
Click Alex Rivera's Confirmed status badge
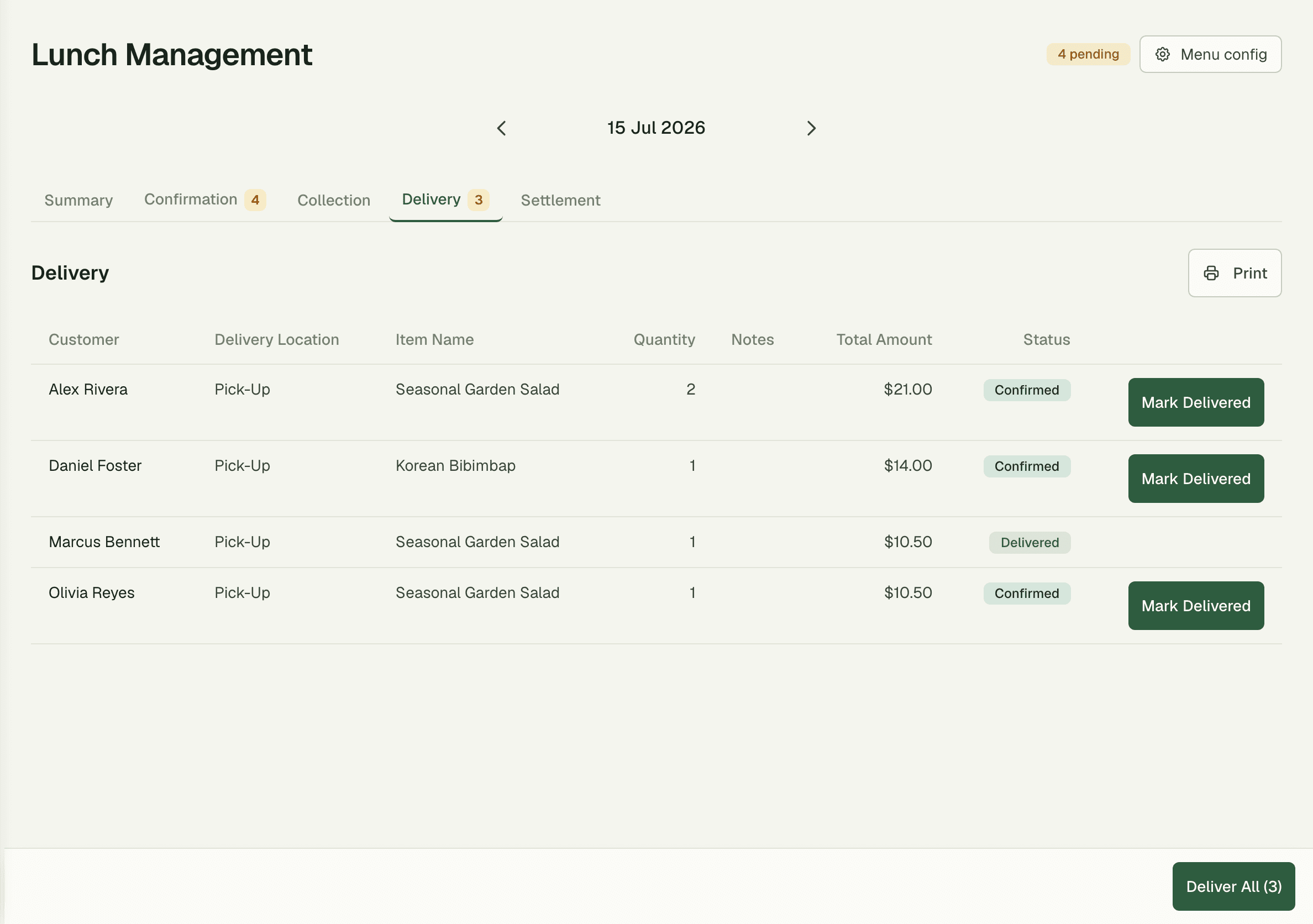coord(1027,390)
